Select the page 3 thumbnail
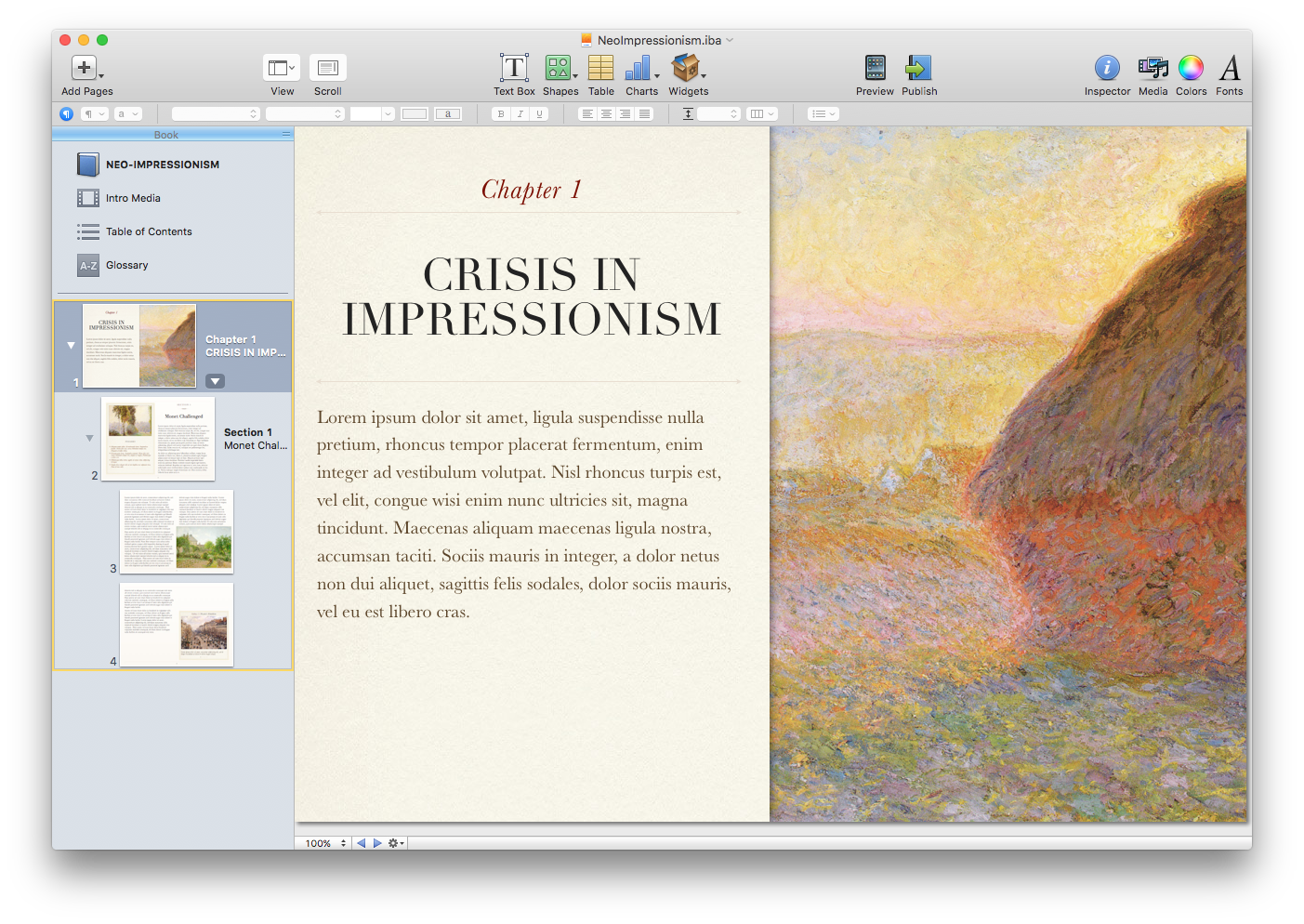This screenshot has height=924, width=1304. pyautogui.click(x=177, y=532)
